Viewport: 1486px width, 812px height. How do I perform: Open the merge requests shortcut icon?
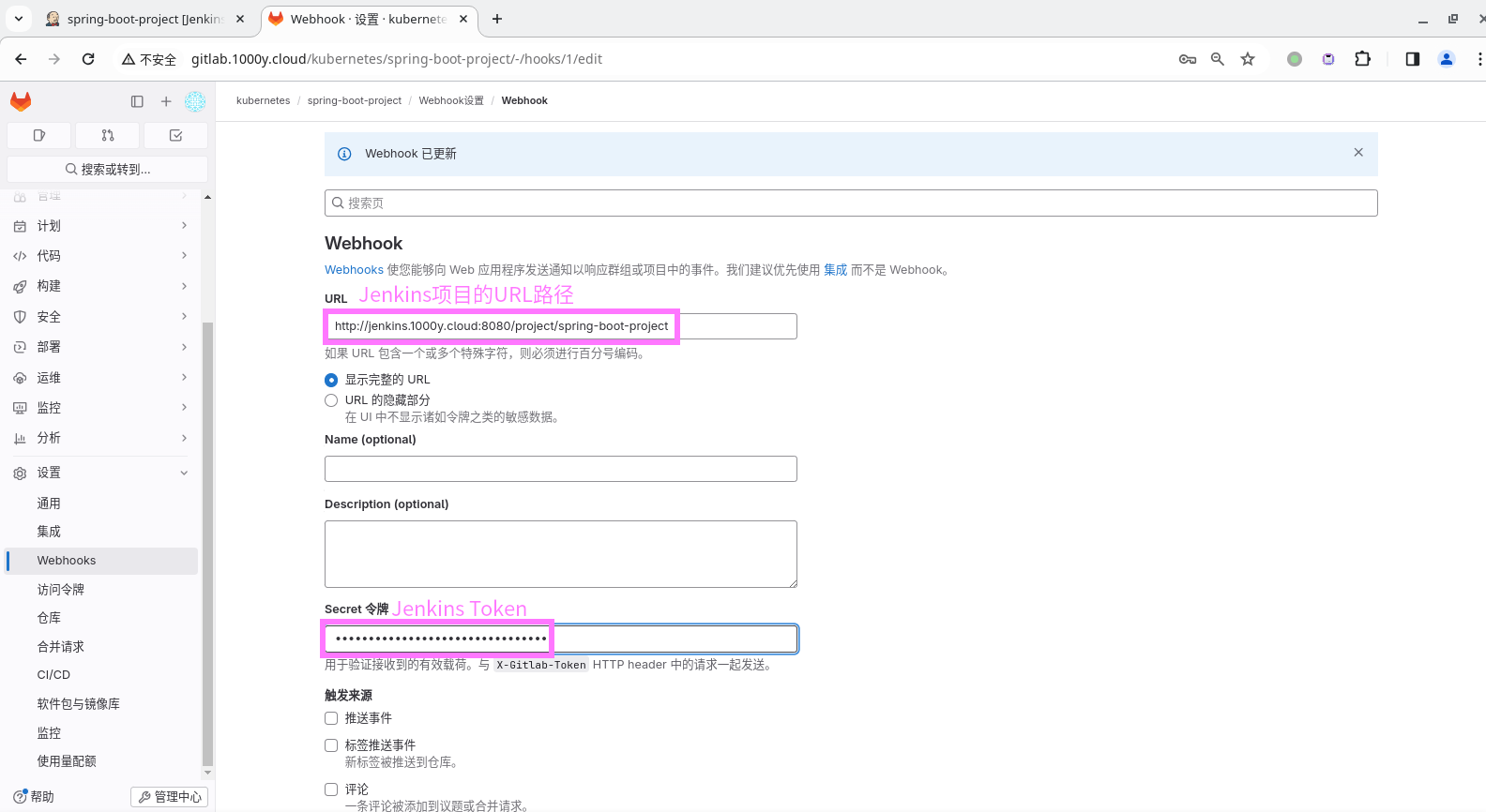pos(108,135)
